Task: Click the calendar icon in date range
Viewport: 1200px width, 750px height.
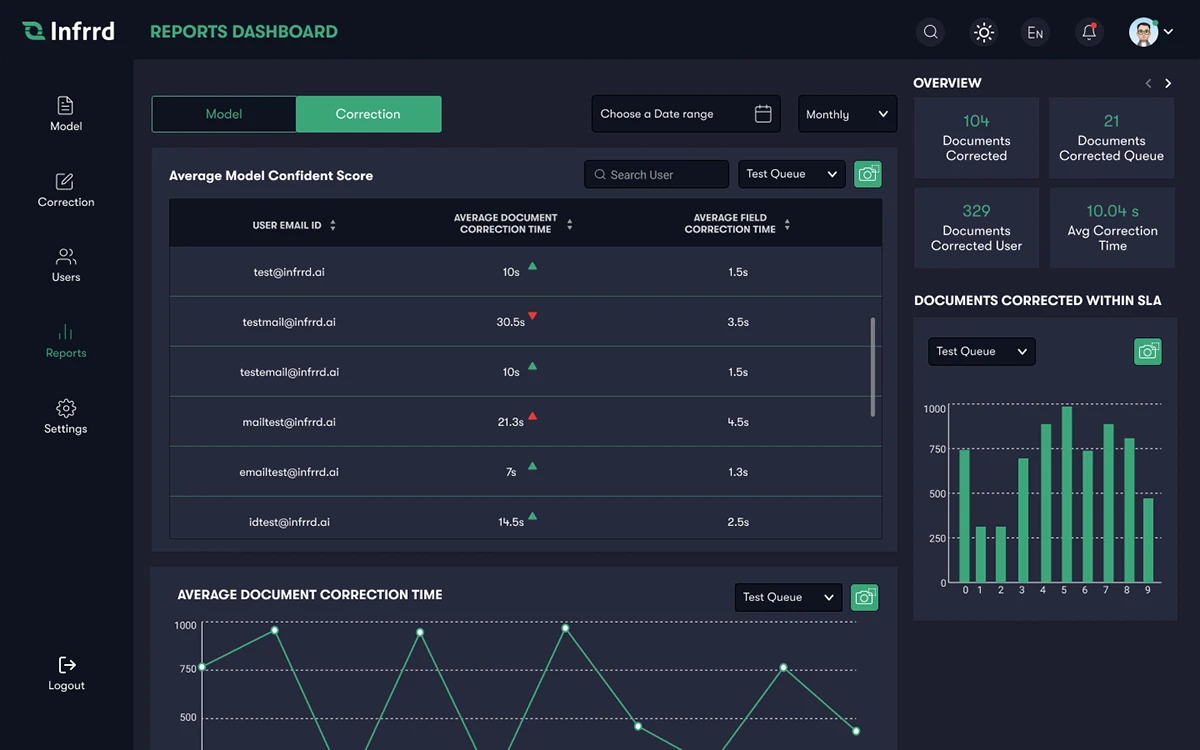Action: 763,114
